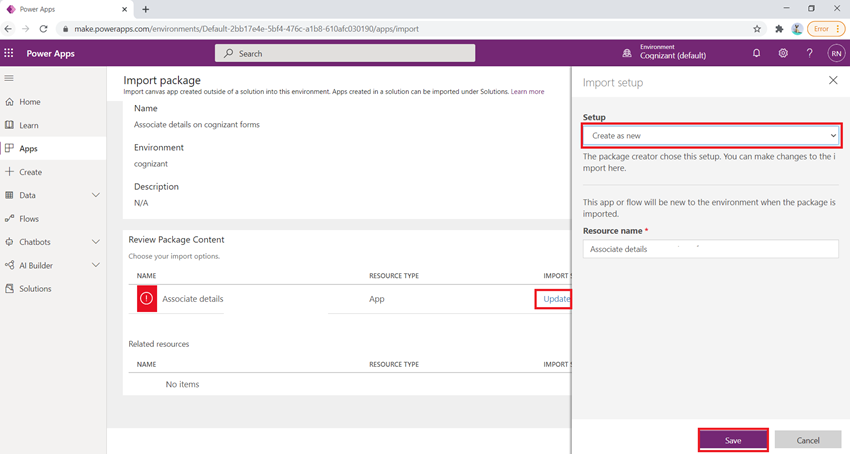Image resolution: width=850 pixels, height=454 pixels.
Task: Click the Learn book icon in sidebar
Action: 9,125
